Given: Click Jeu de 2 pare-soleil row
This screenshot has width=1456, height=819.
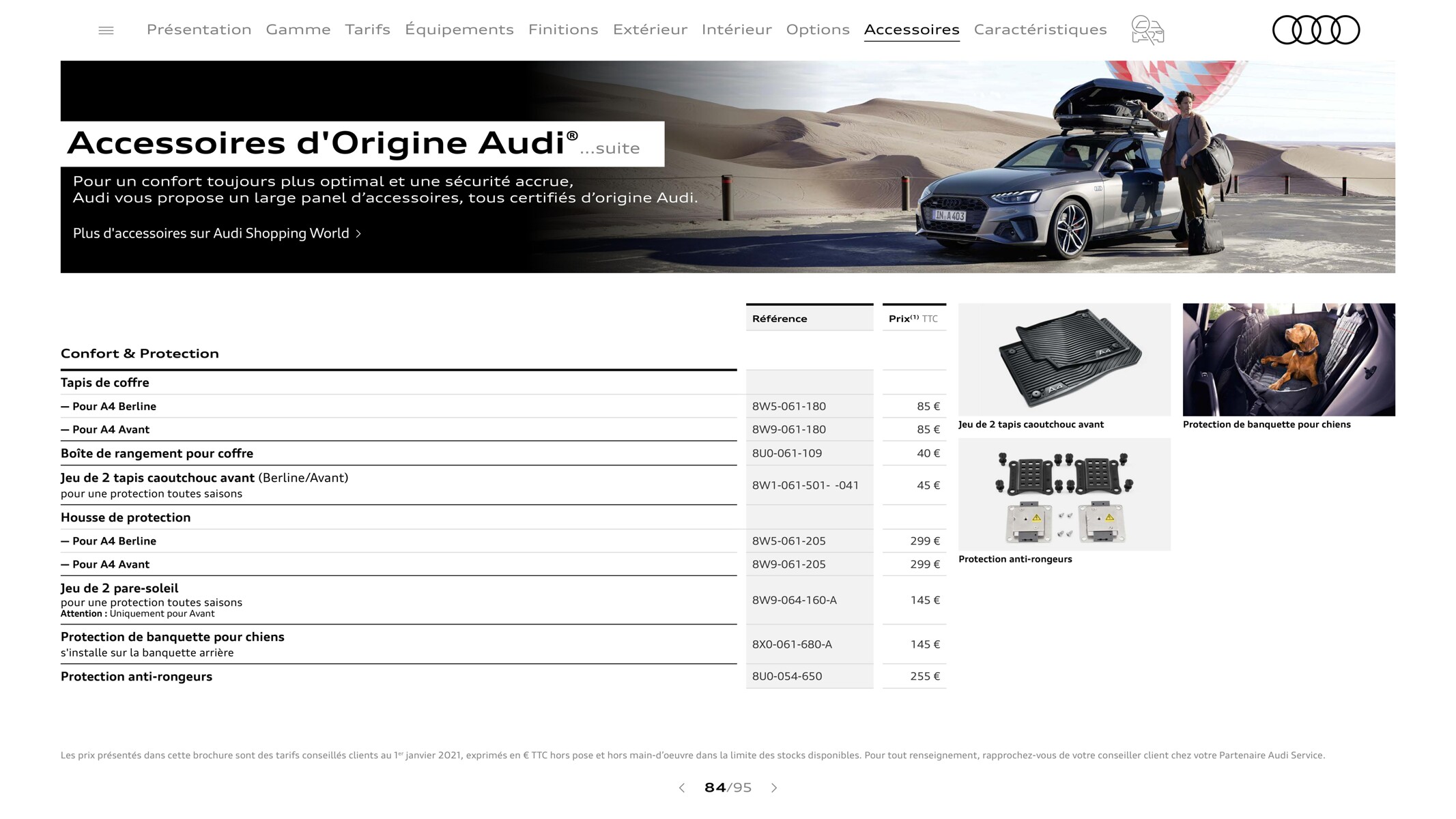Looking at the screenshot, I should tap(399, 600).
